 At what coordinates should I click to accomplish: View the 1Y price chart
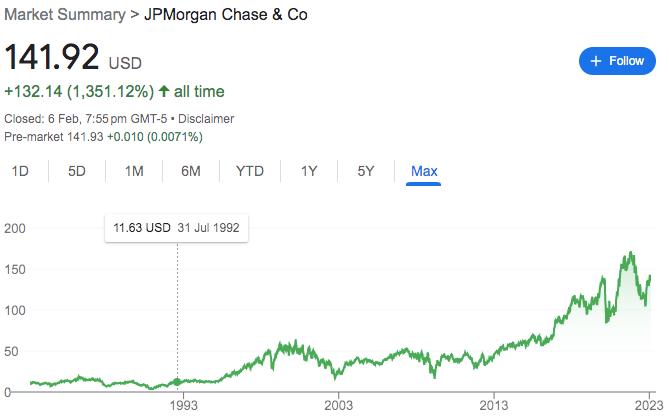(x=309, y=171)
